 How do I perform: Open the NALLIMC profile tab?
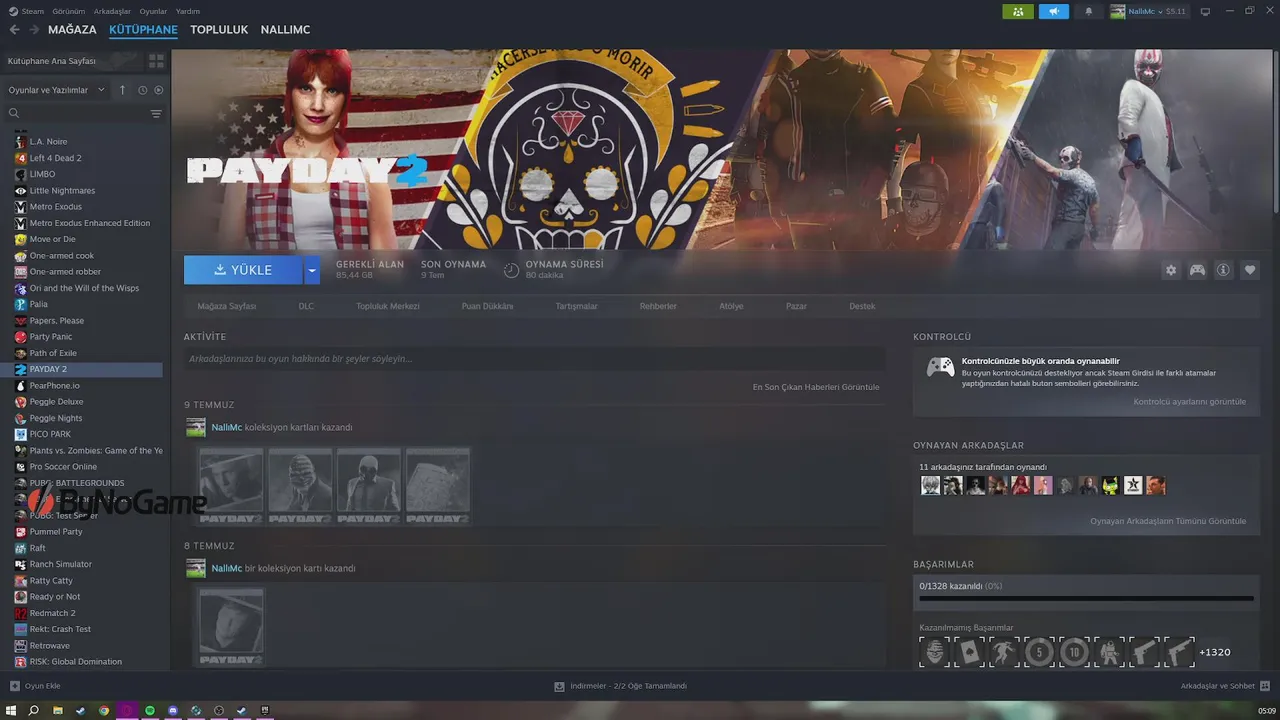[285, 30]
